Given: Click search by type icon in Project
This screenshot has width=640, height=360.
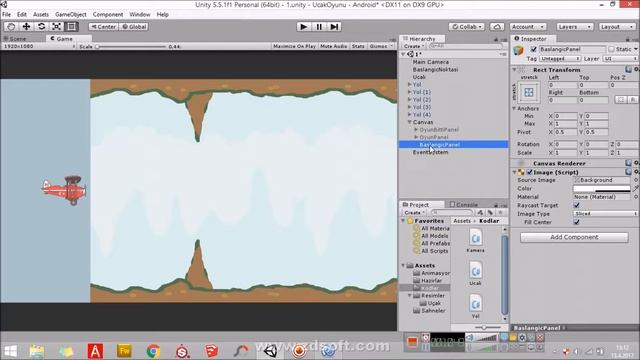Looking at the screenshot, I should [x=480, y=212].
